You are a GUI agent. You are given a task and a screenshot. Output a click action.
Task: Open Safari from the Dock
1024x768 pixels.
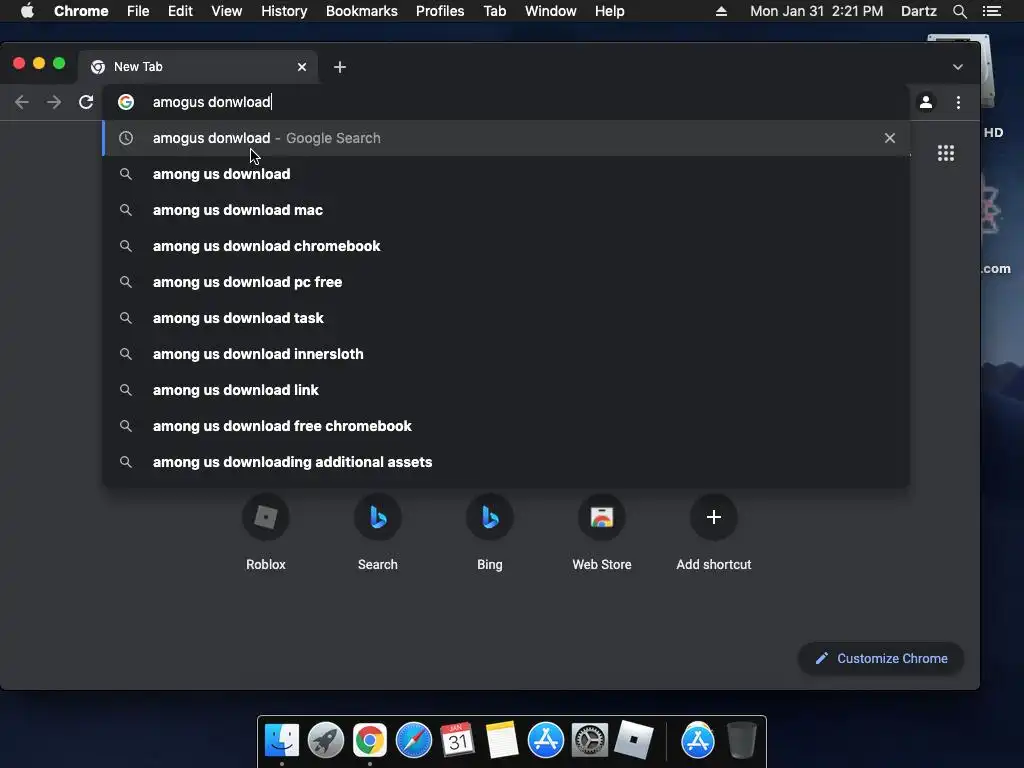(413, 740)
